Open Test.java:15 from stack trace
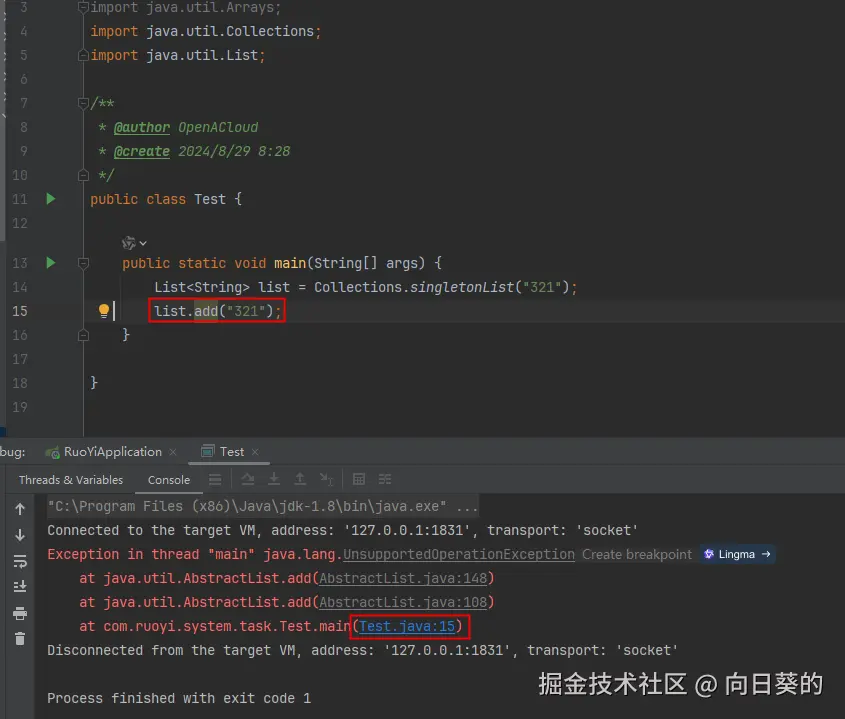Viewport: 845px width, 719px height. point(409,626)
